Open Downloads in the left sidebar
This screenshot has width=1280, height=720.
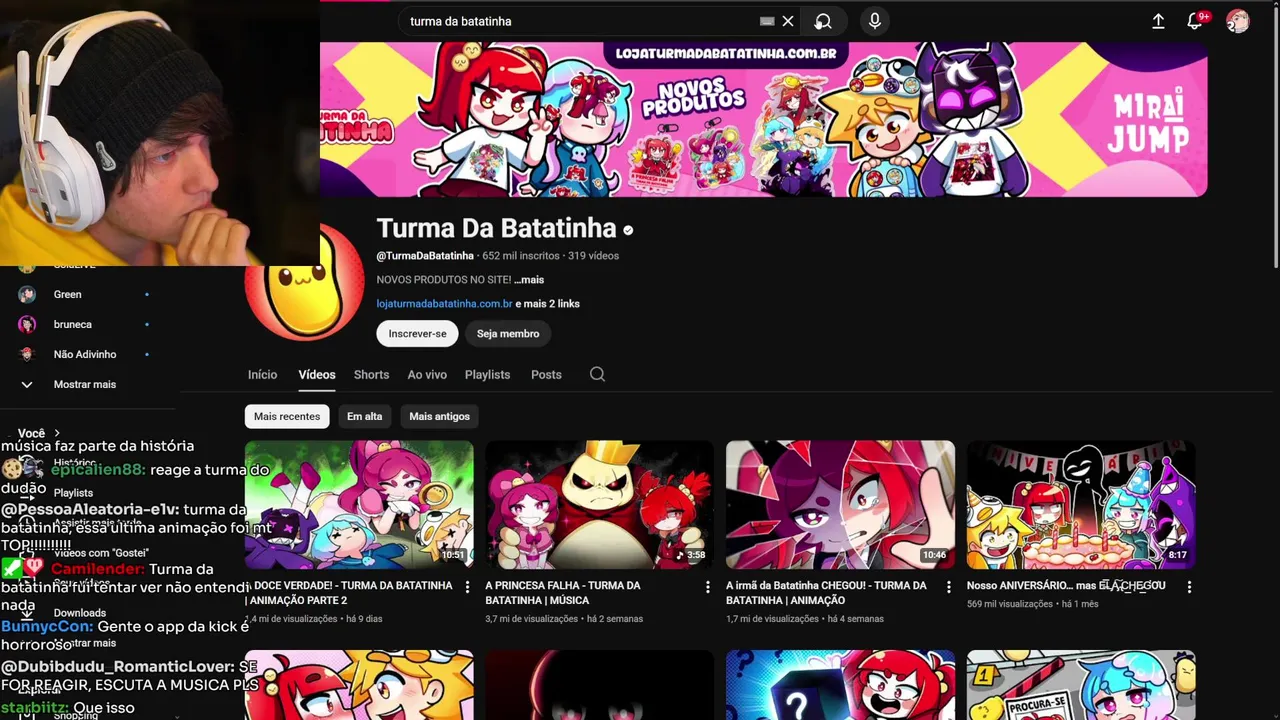pos(80,613)
